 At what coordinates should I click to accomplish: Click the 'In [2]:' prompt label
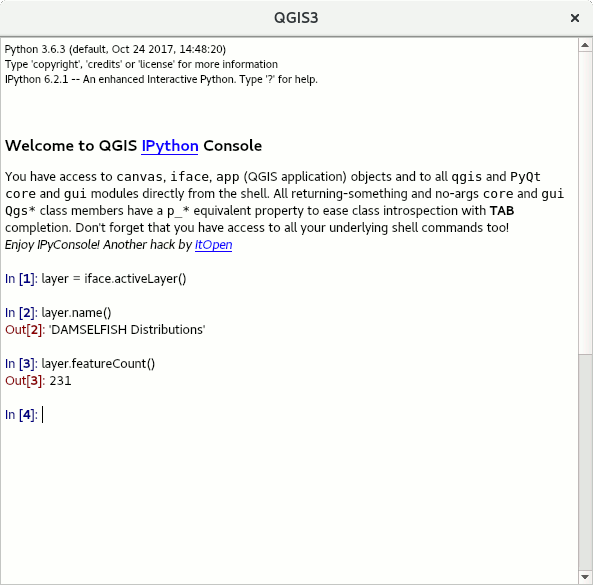[x=21, y=313]
